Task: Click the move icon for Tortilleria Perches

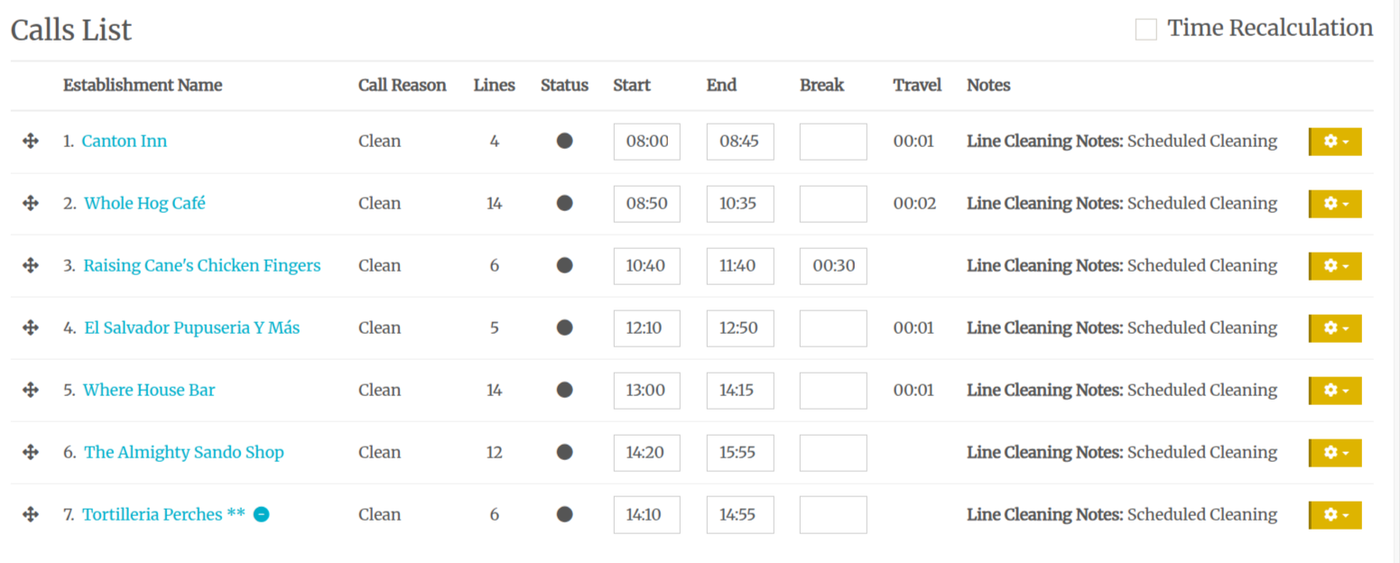Action: pos(30,514)
